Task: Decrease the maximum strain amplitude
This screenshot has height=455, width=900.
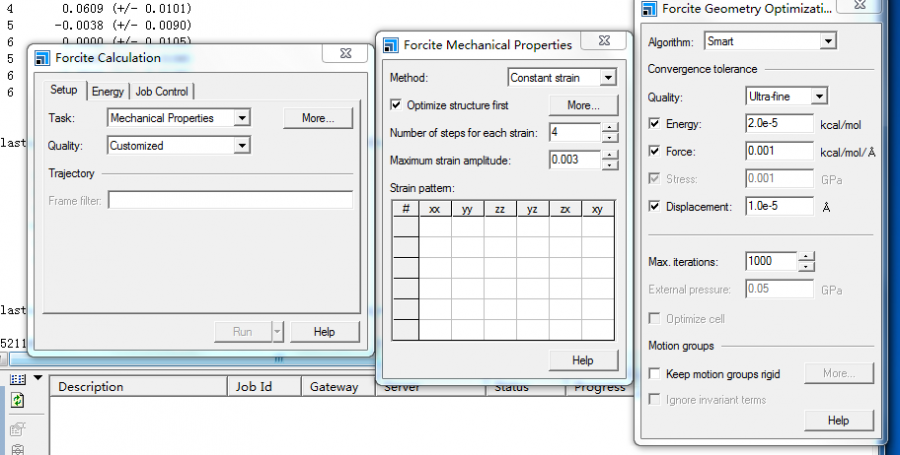Action: click(610, 165)
